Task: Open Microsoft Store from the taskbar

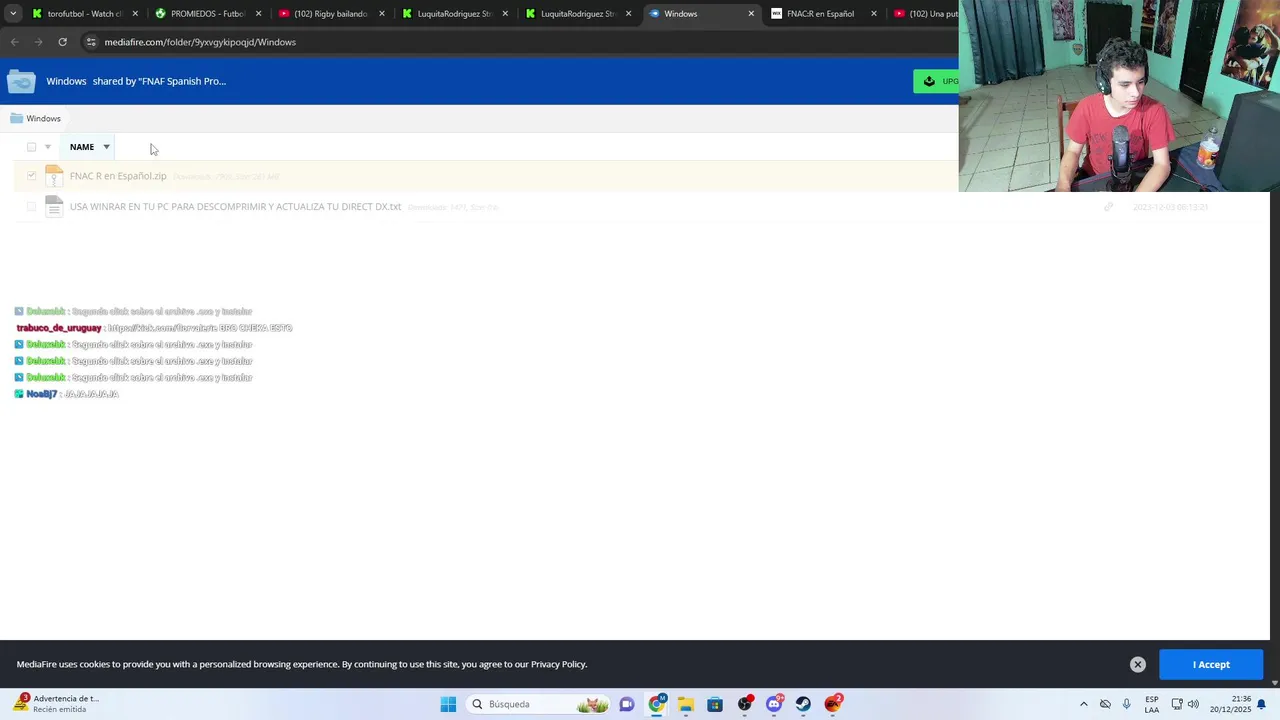Action: 714,704
